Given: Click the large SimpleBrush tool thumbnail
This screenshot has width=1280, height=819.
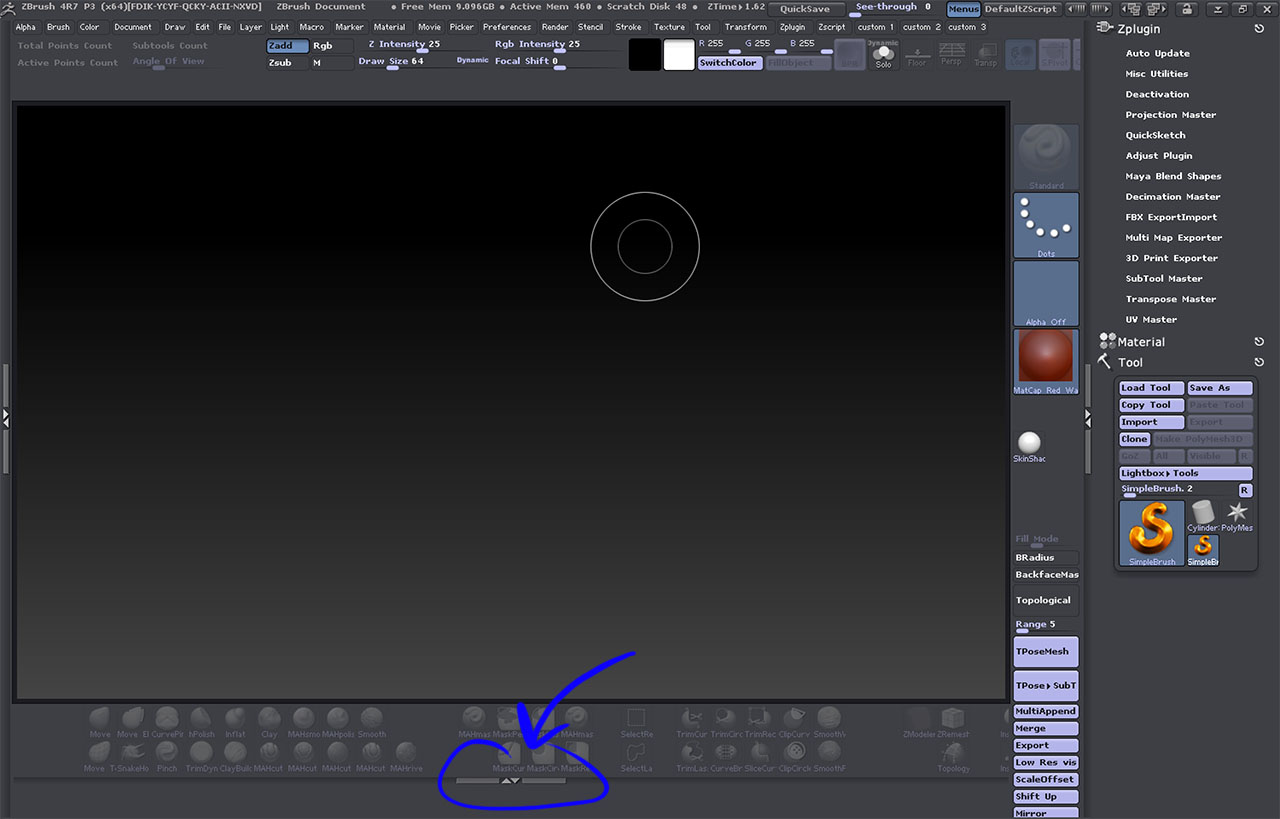Looking at the screenshot, I should point(1151,532).
